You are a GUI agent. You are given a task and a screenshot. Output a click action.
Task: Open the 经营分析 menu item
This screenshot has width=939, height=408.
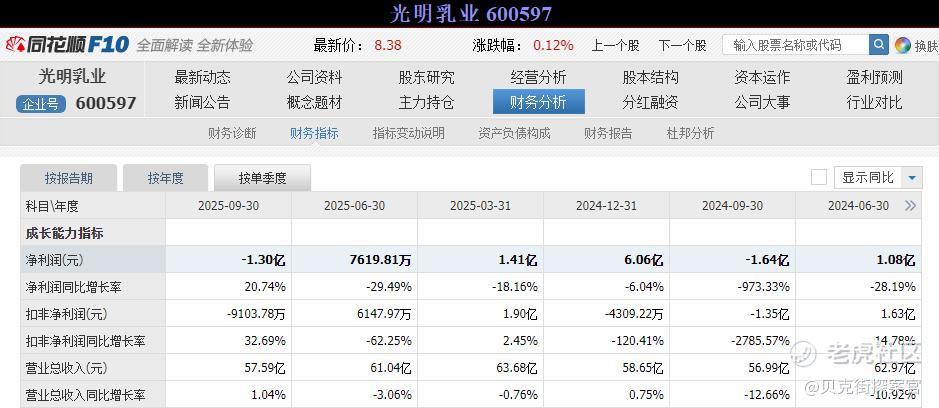pos(538,77)
